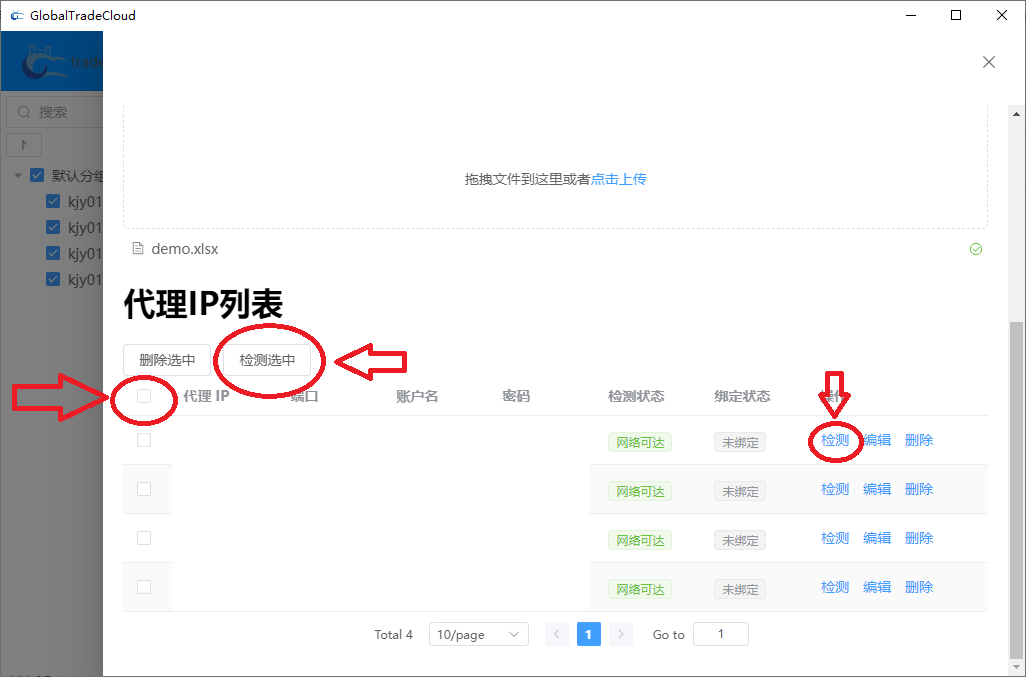This screenshot has height=677, width=1026.
Task: Click the 检测选中 button
Action: [268, 359]
